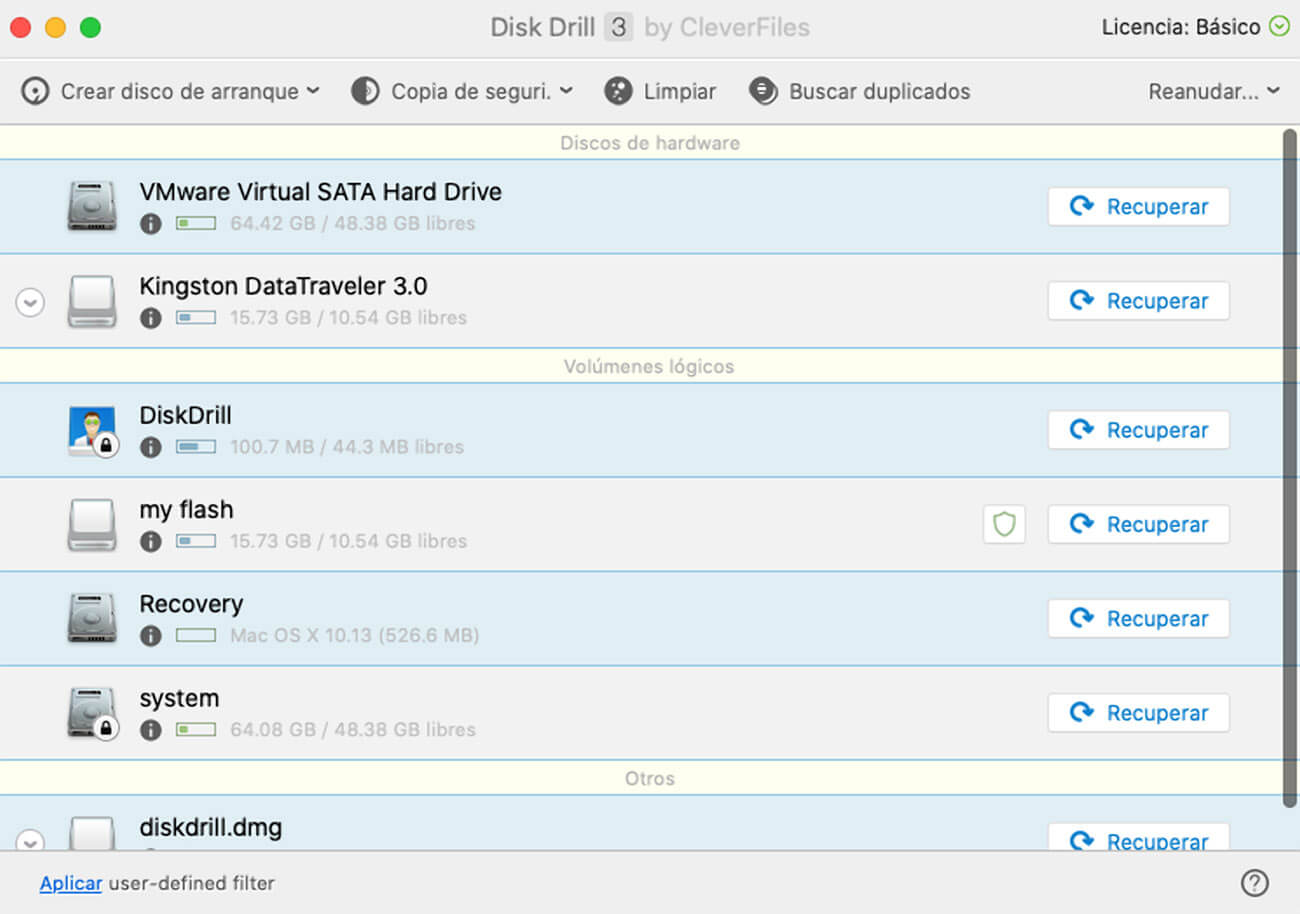Click the system volume usage bar
Screen dimensions: 1300x914
coord(196,730)
